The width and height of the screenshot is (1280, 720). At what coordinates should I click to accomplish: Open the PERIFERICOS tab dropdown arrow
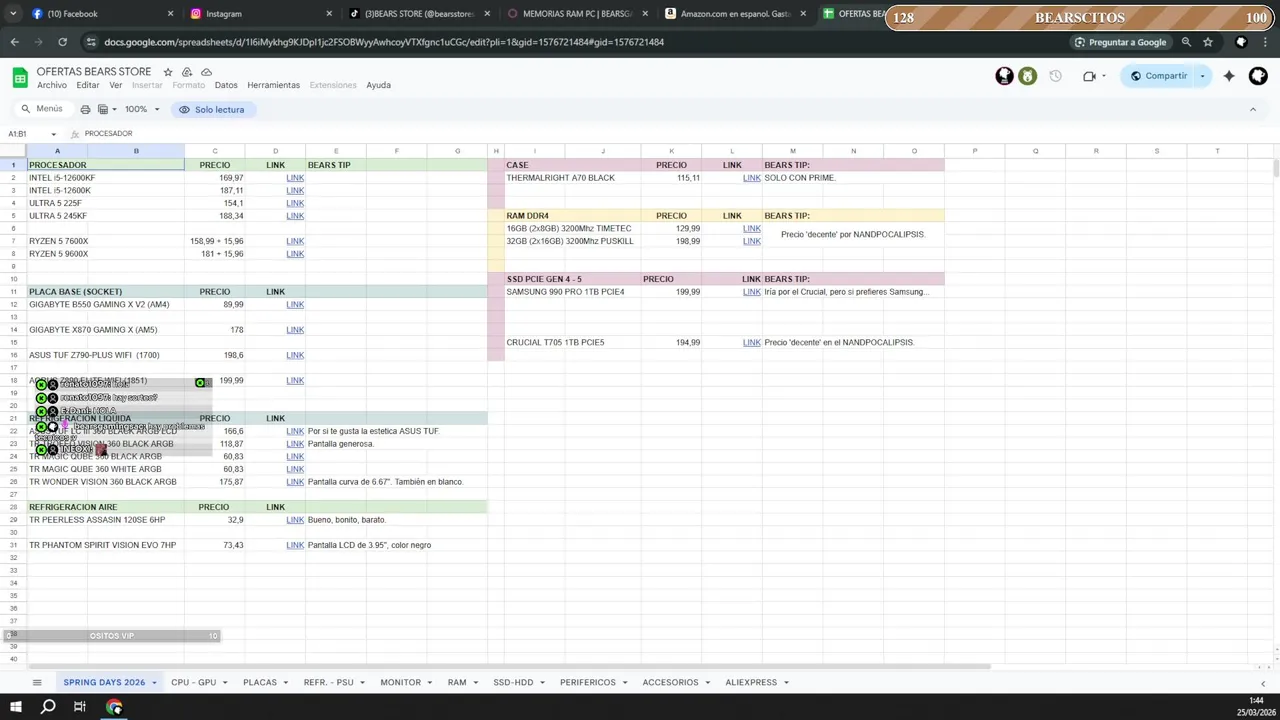pyautogui.click(x=626, y=682)
